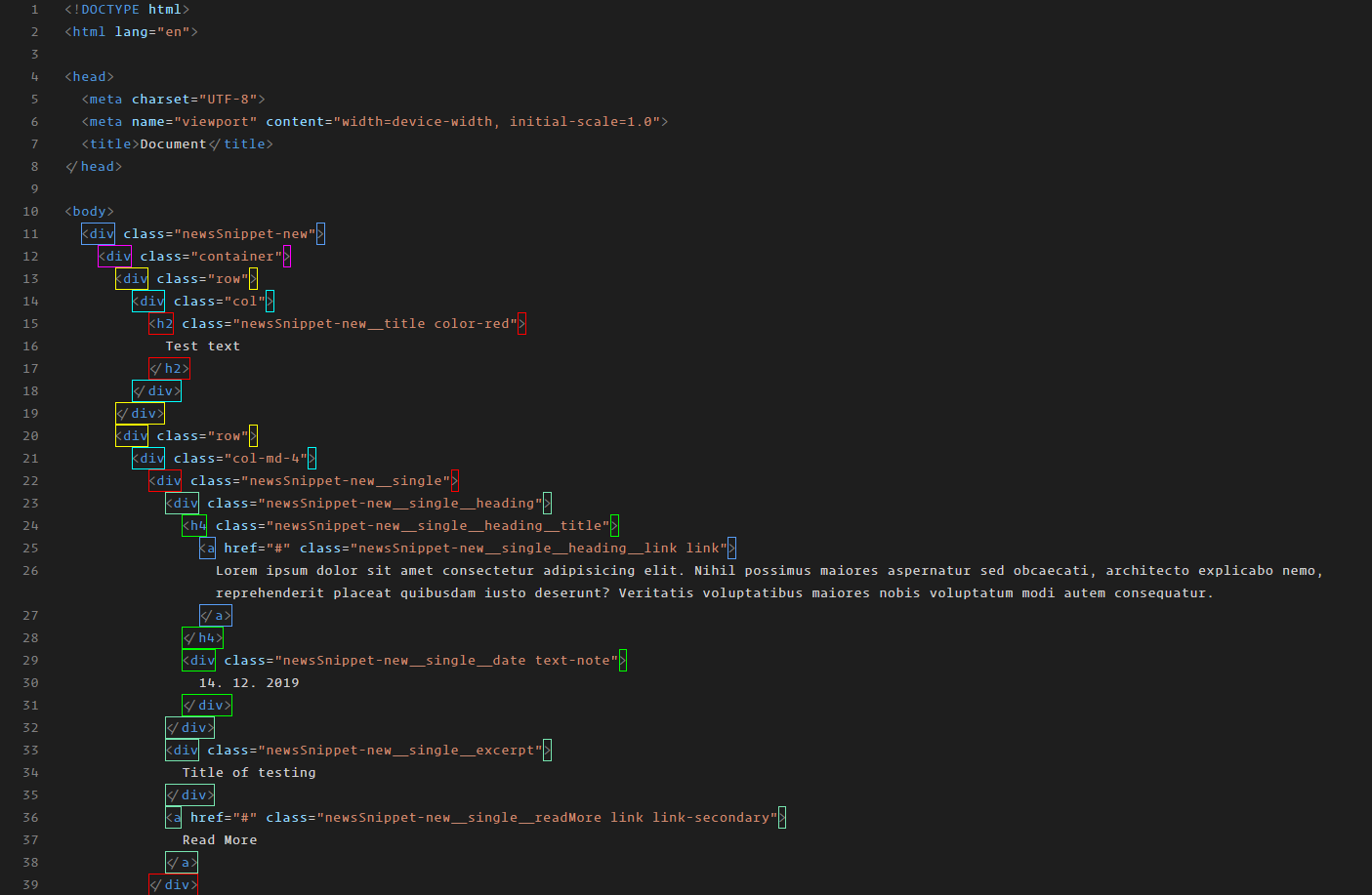
Task: Click the closing div on line 19
Action: (x=140, y=414)
